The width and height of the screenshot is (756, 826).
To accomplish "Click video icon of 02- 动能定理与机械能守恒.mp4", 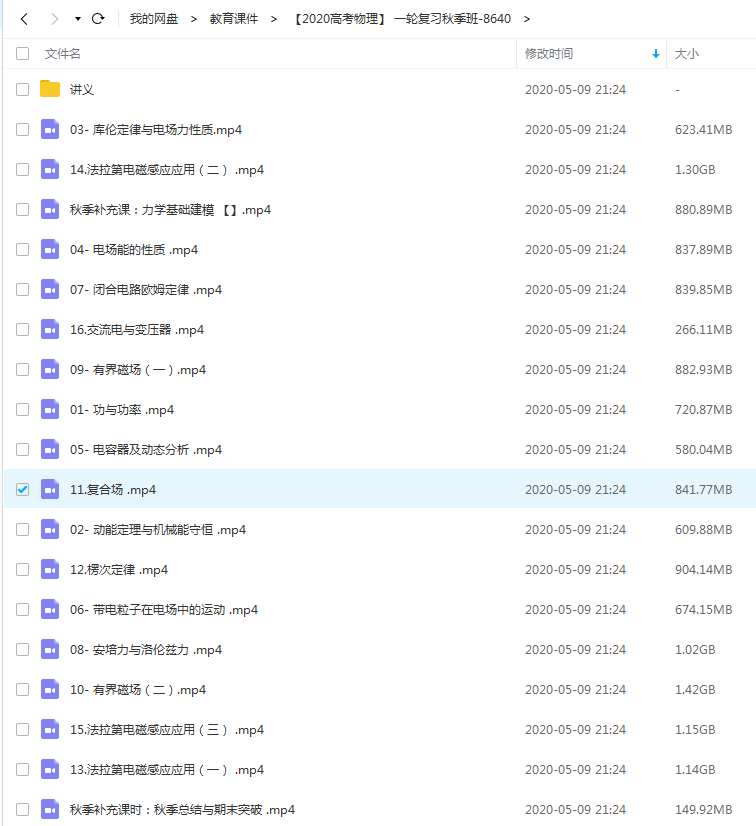I will (50, 529).
